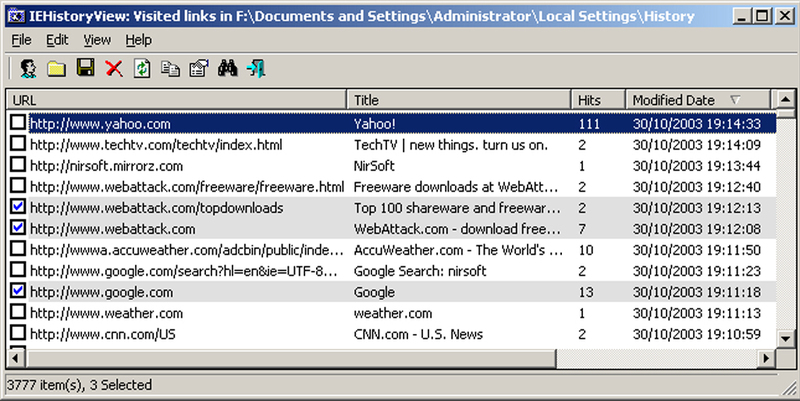Screen dimensions: 800x401
Task: Click the Hits value 111
Action: 589,124
